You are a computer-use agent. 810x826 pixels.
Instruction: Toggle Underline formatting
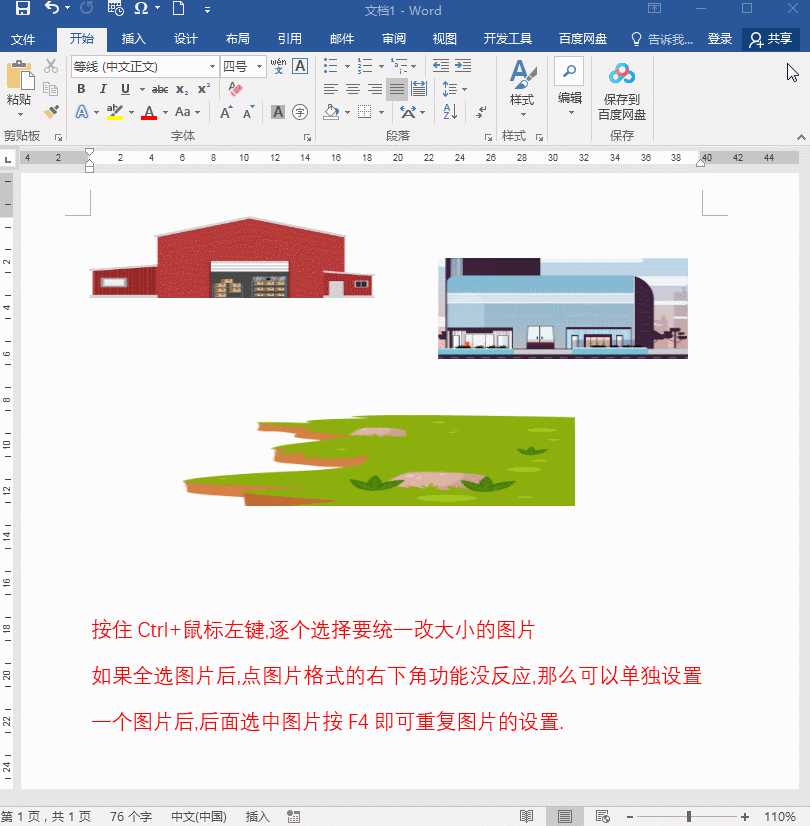pyautogui.click(x=125, y=88)
